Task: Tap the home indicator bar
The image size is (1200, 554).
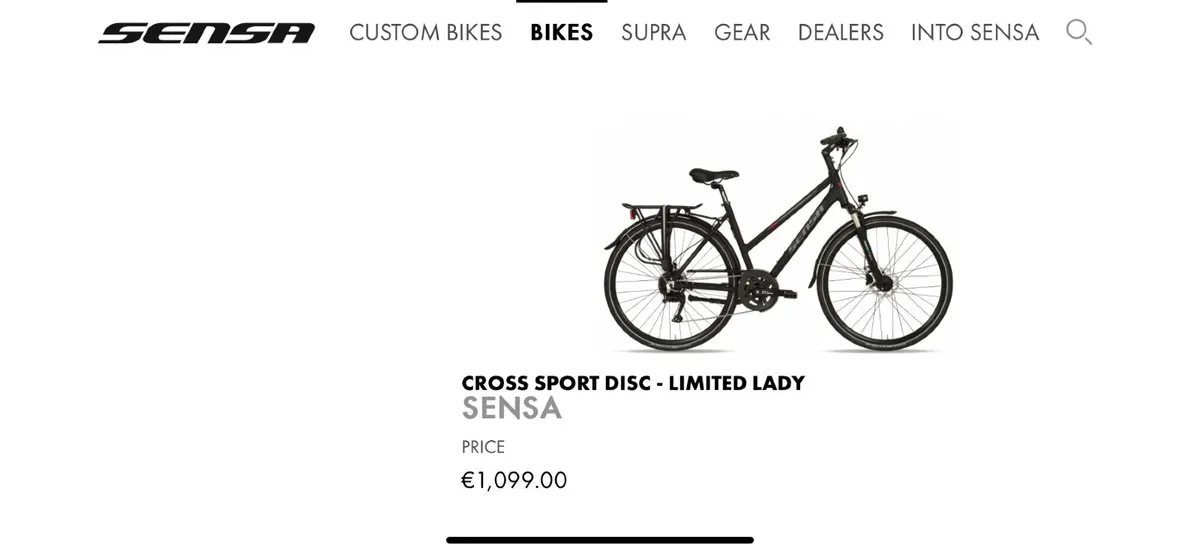Action: pyautogui.click(x=600, y=540)
